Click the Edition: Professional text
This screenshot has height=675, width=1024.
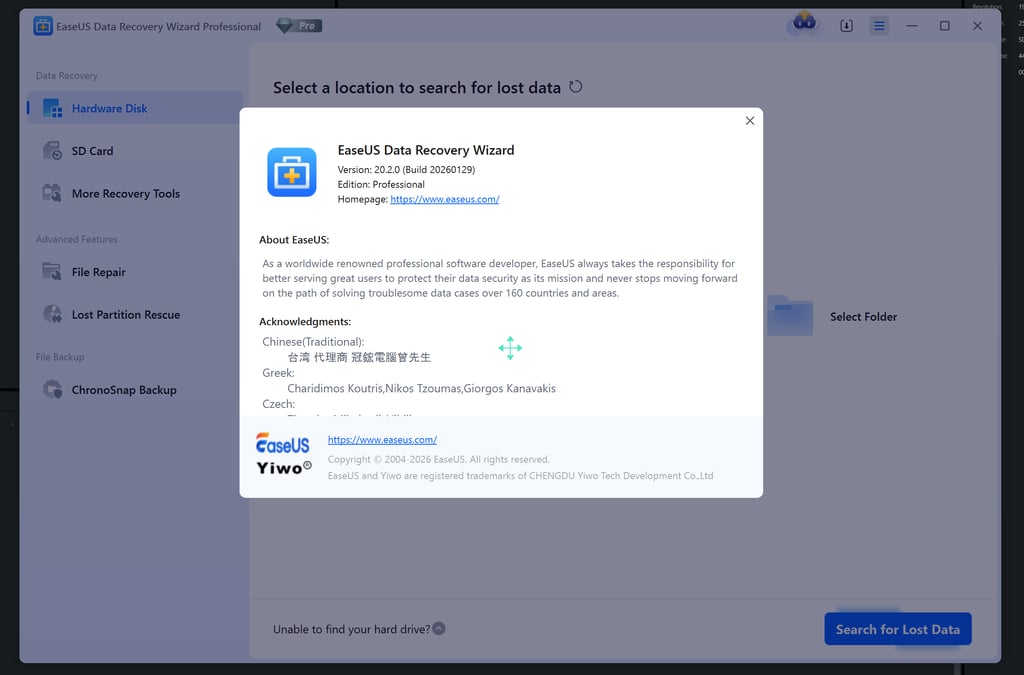[x=381, y=185]
